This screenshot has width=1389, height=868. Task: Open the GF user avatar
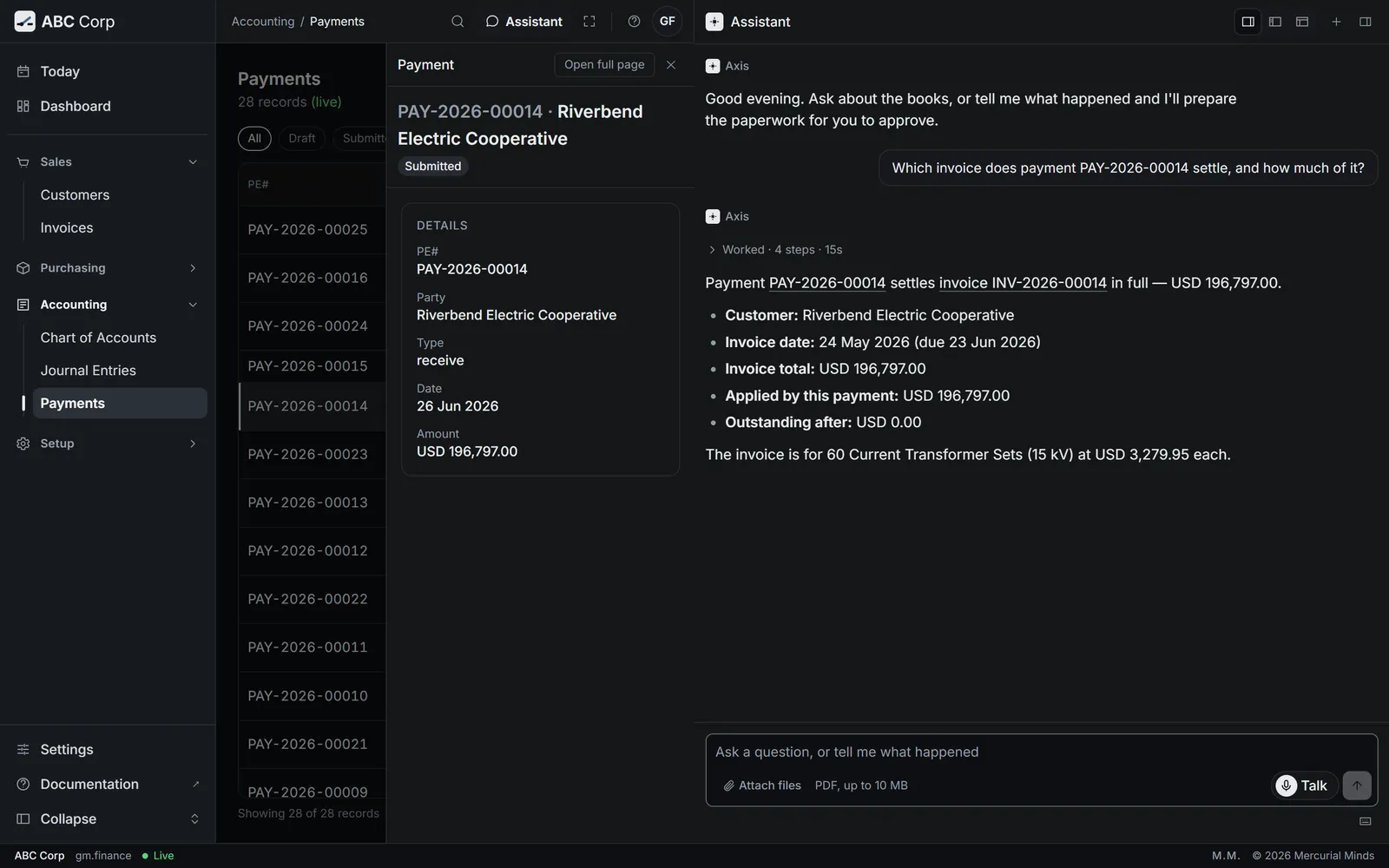(x=667, y=22)
